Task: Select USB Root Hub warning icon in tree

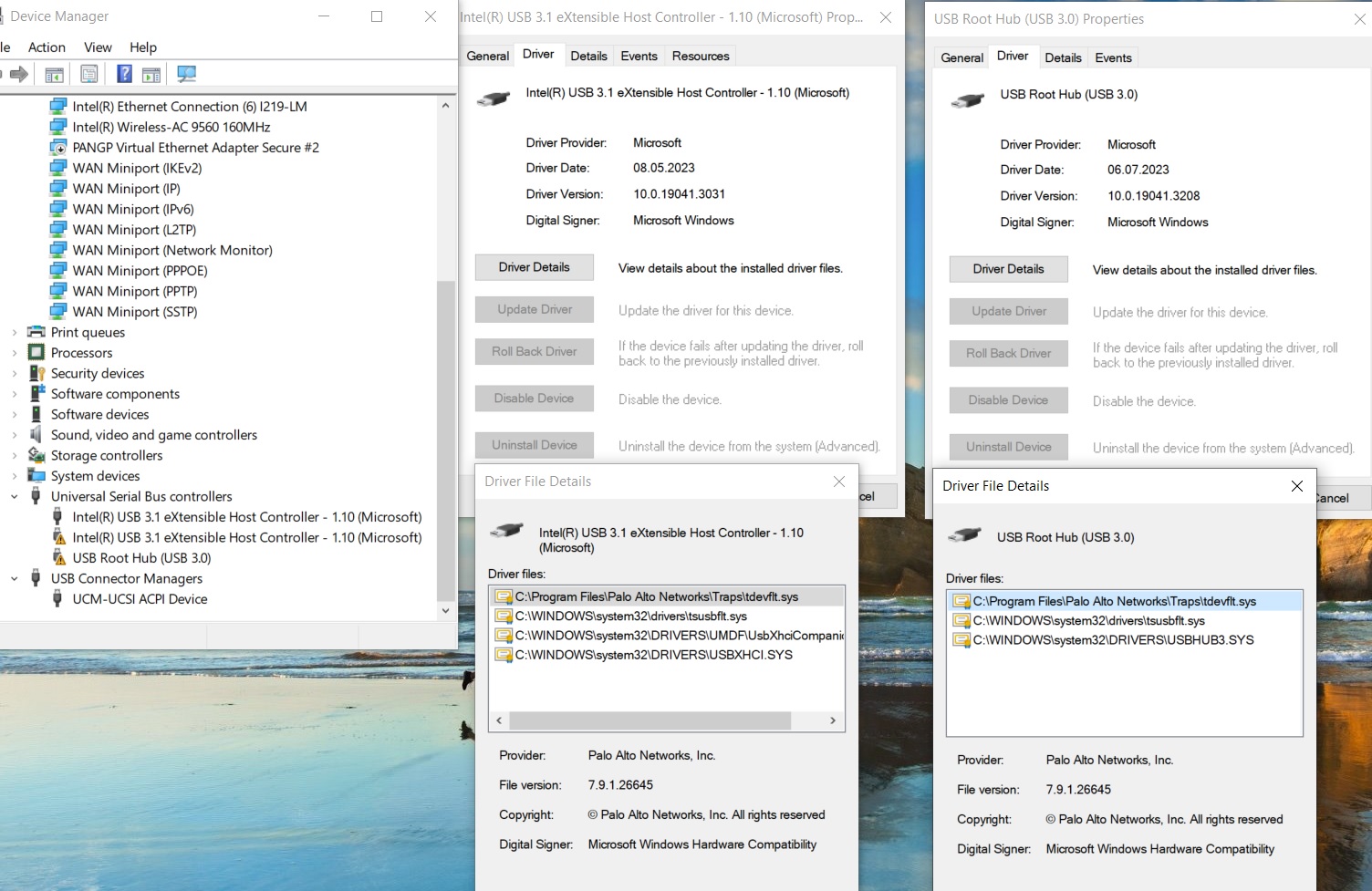Action: (x=58, y=557)
